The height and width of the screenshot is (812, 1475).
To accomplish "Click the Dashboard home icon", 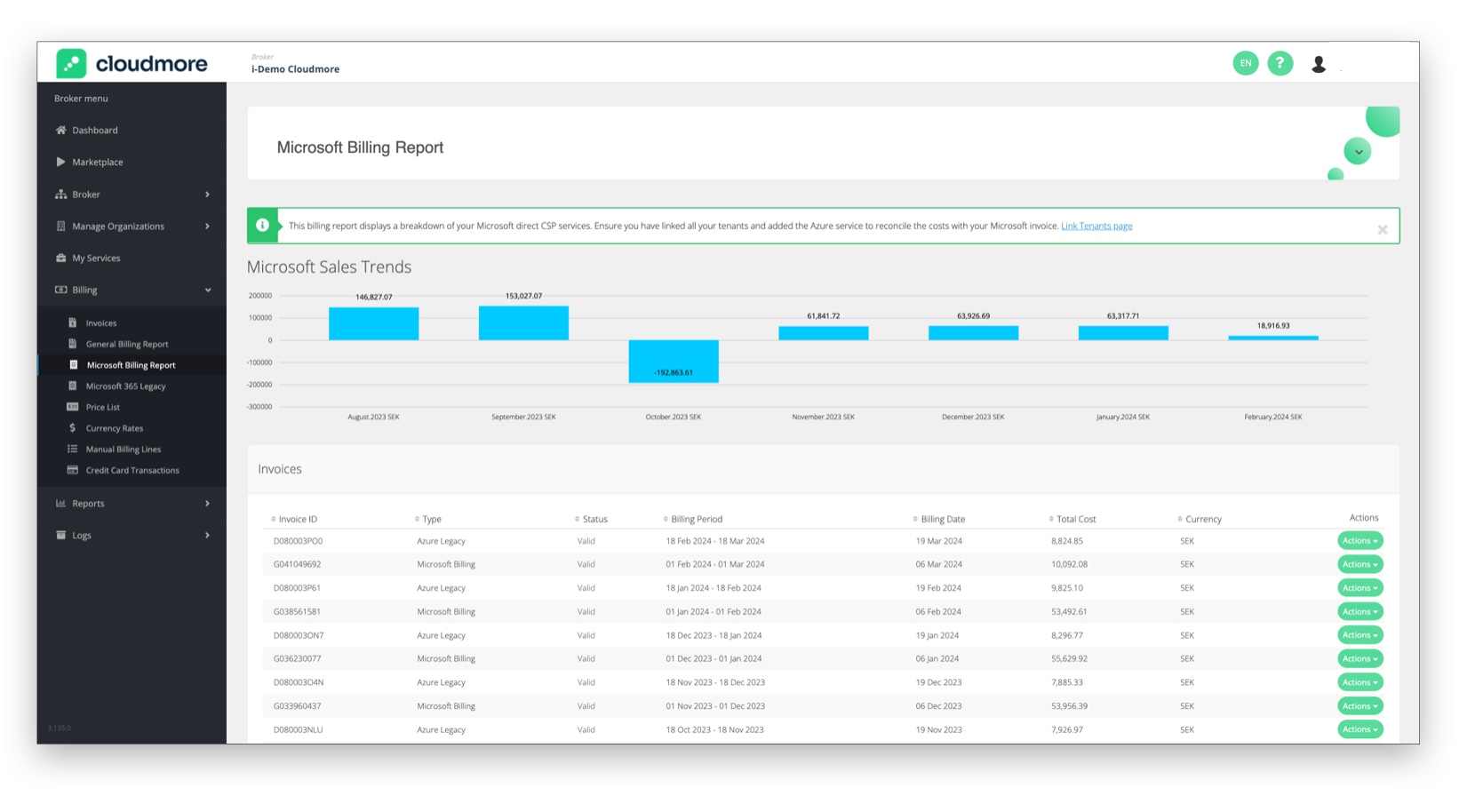I will click(x=61, y=130).
